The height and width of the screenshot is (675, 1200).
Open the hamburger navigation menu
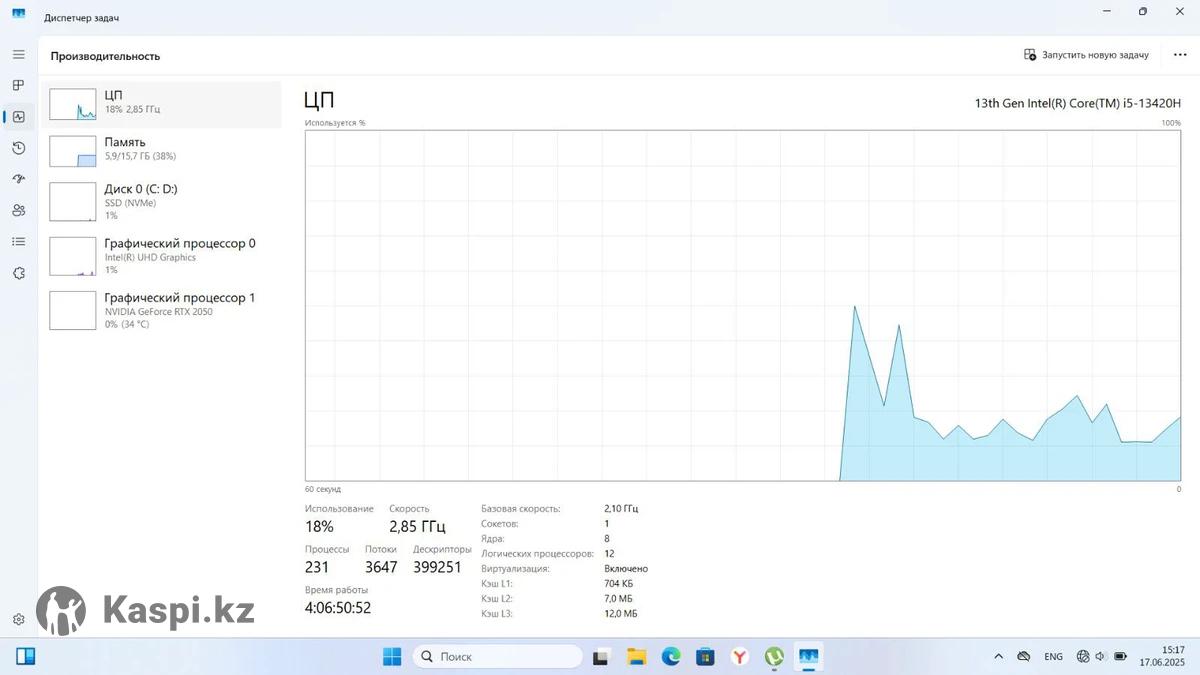point(18,54)
